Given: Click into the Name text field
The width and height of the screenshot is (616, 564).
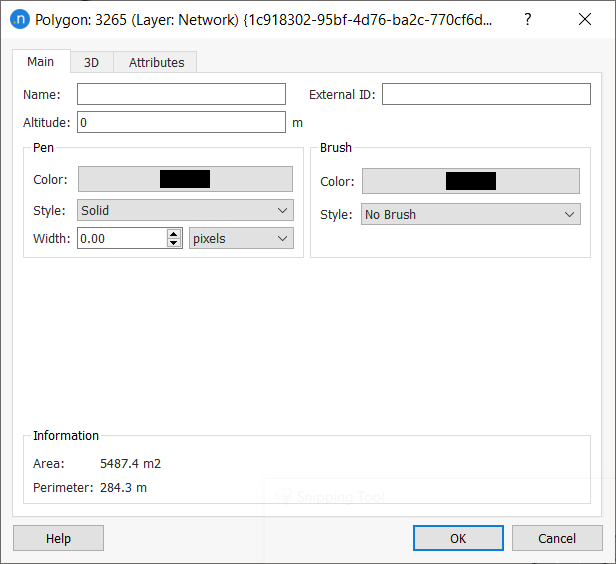Looking at the screenshot, I should 181,94.
